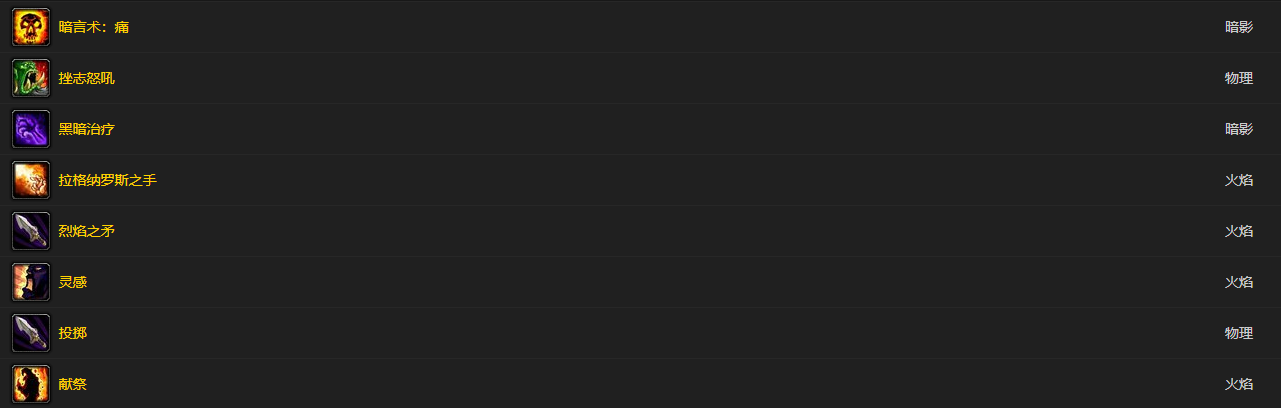This screenshot has height=408, width=1281.
Task: Open the 献祭 spell link
Action: coord(73,384)
